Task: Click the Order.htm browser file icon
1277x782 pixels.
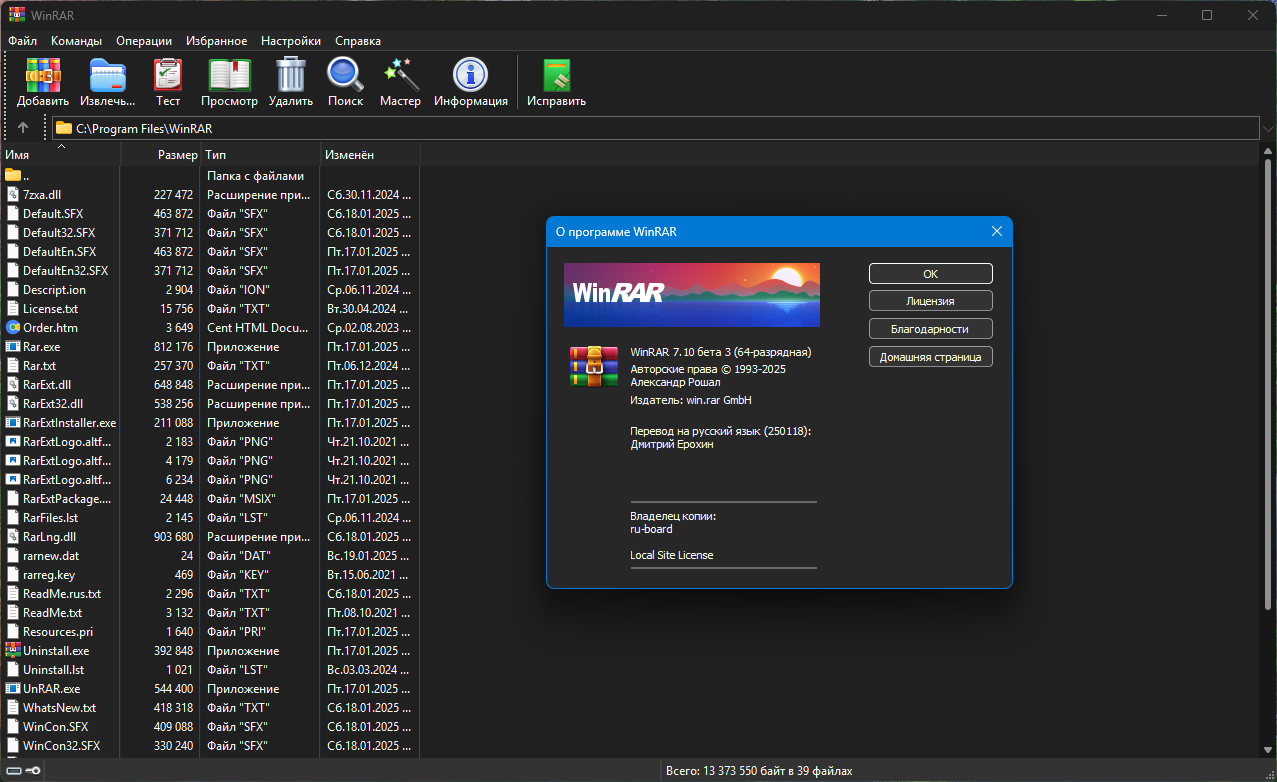Action: tap(13, 327)
